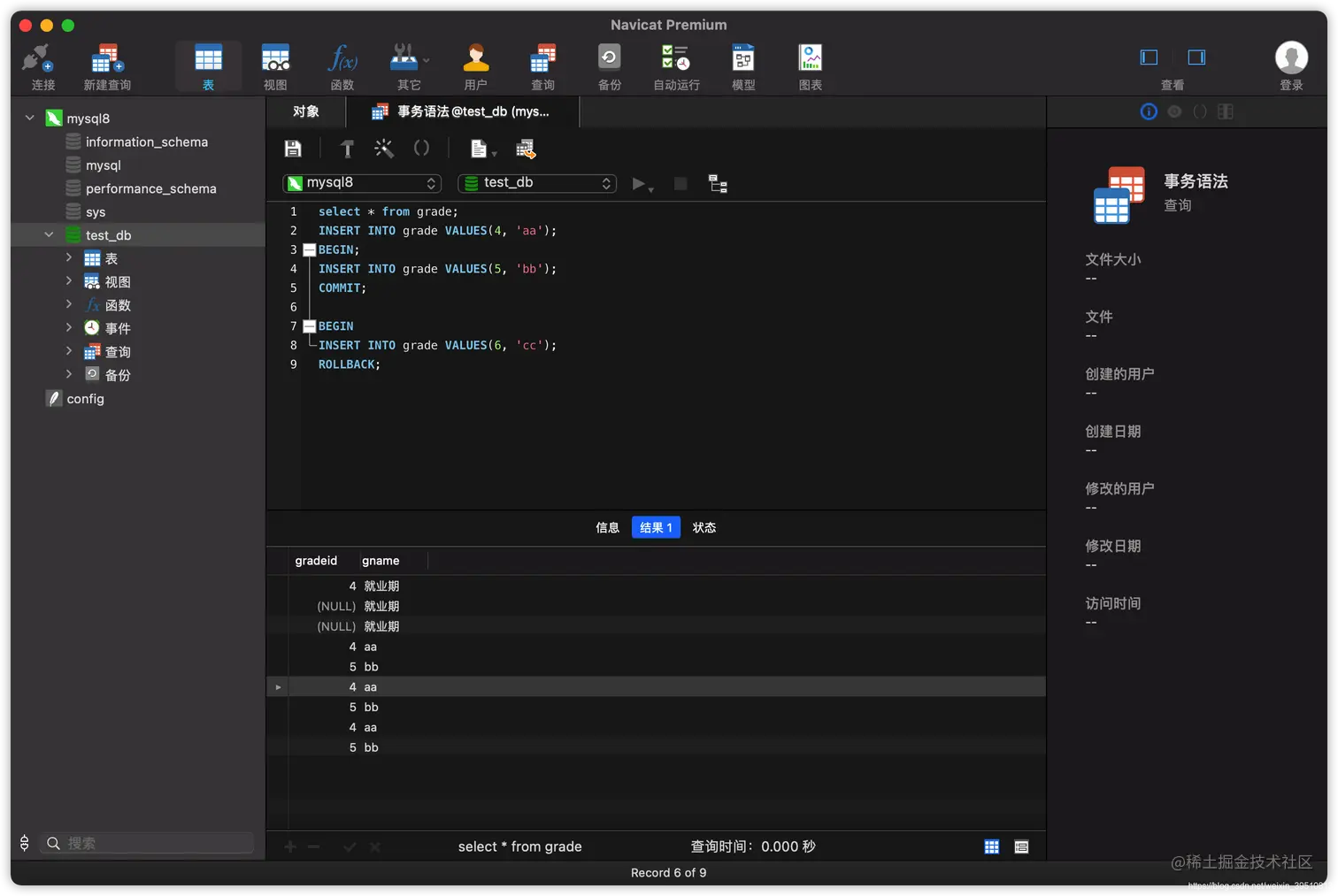Click the code snippet parentheses icon
This screenshot has height=896, width=1338.
click(421, 149)
